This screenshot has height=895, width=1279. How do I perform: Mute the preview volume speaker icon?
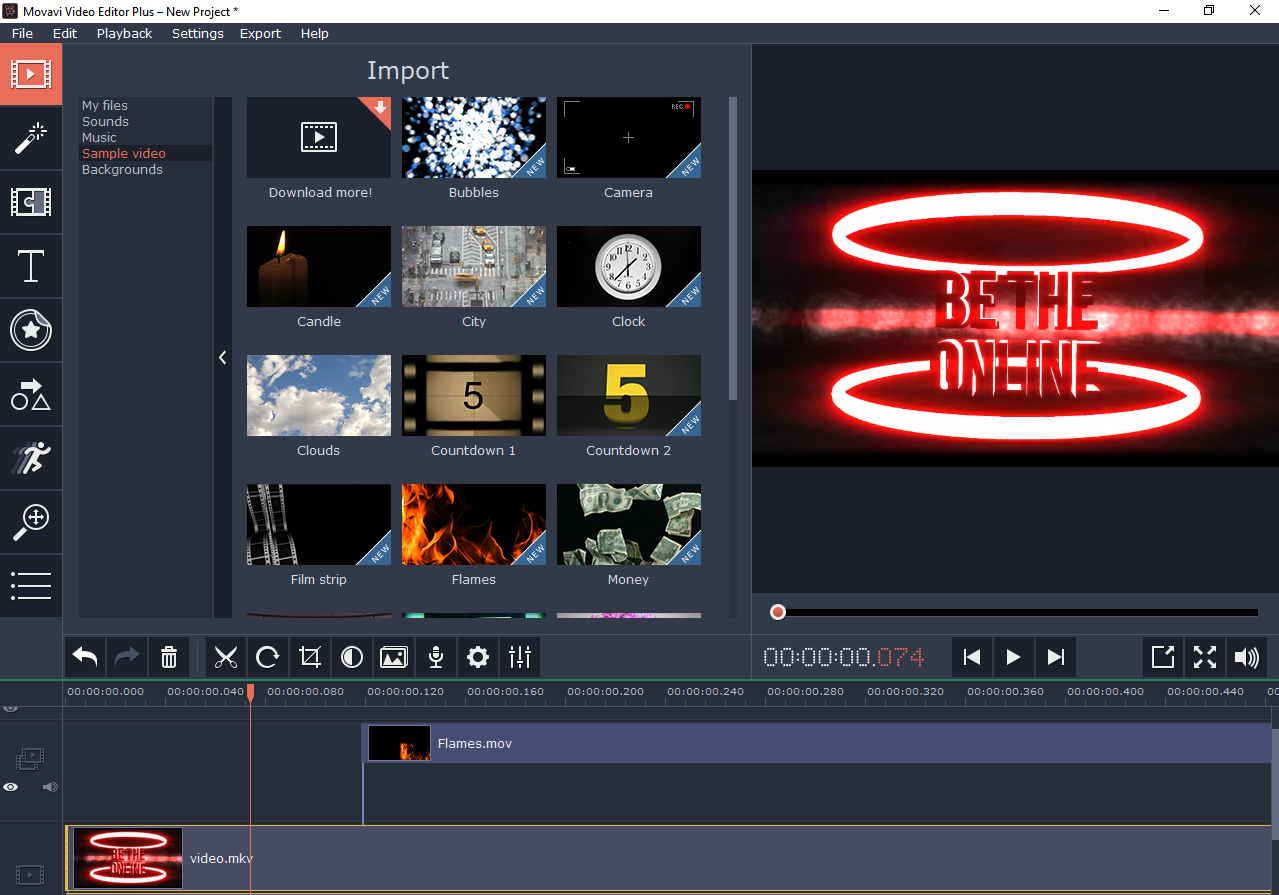pyautogui.click(x=1246, y=657)
